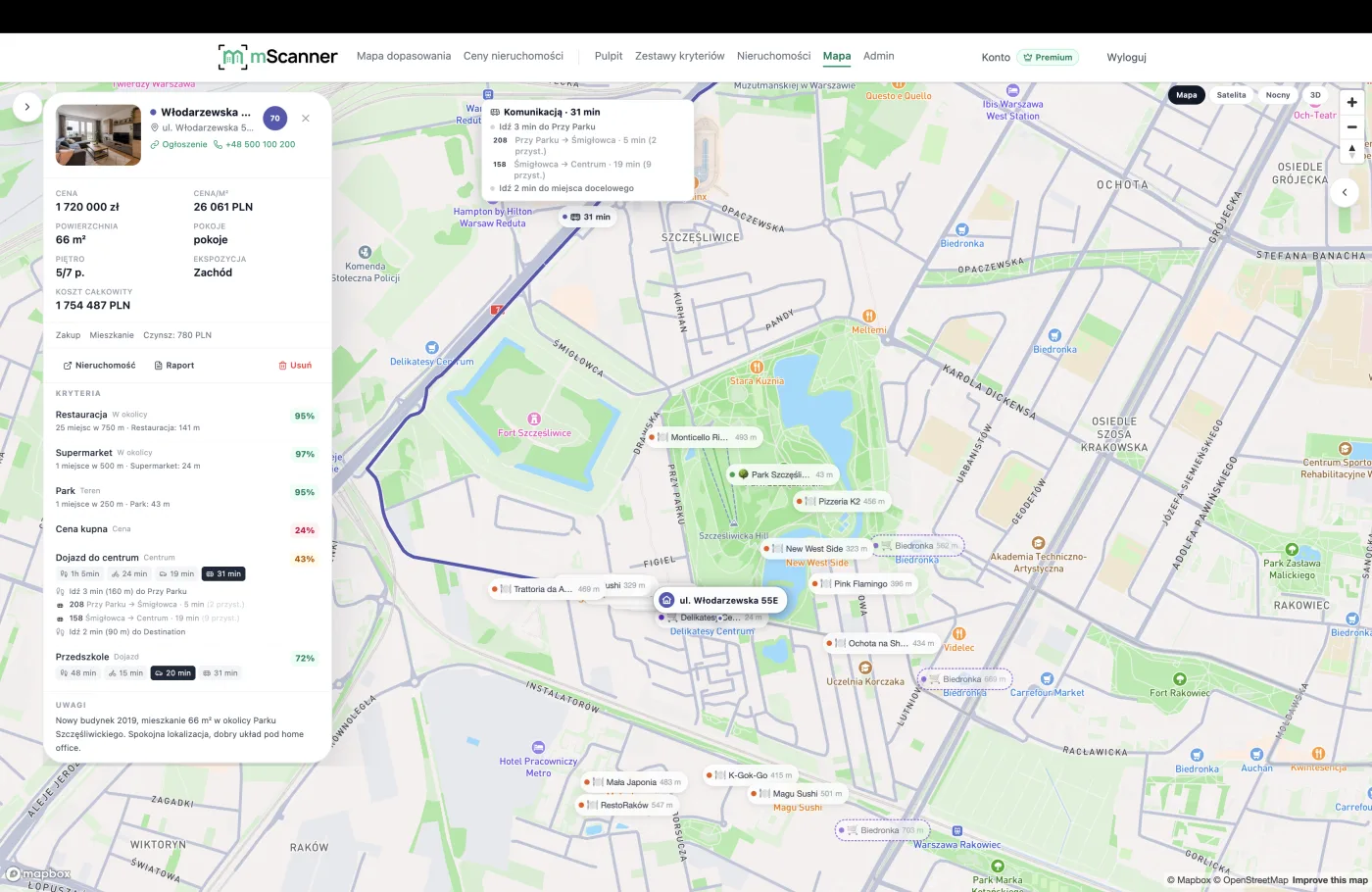Call phone number +48 500 100 200
The image size is (1372, 892).
(255, 144)
